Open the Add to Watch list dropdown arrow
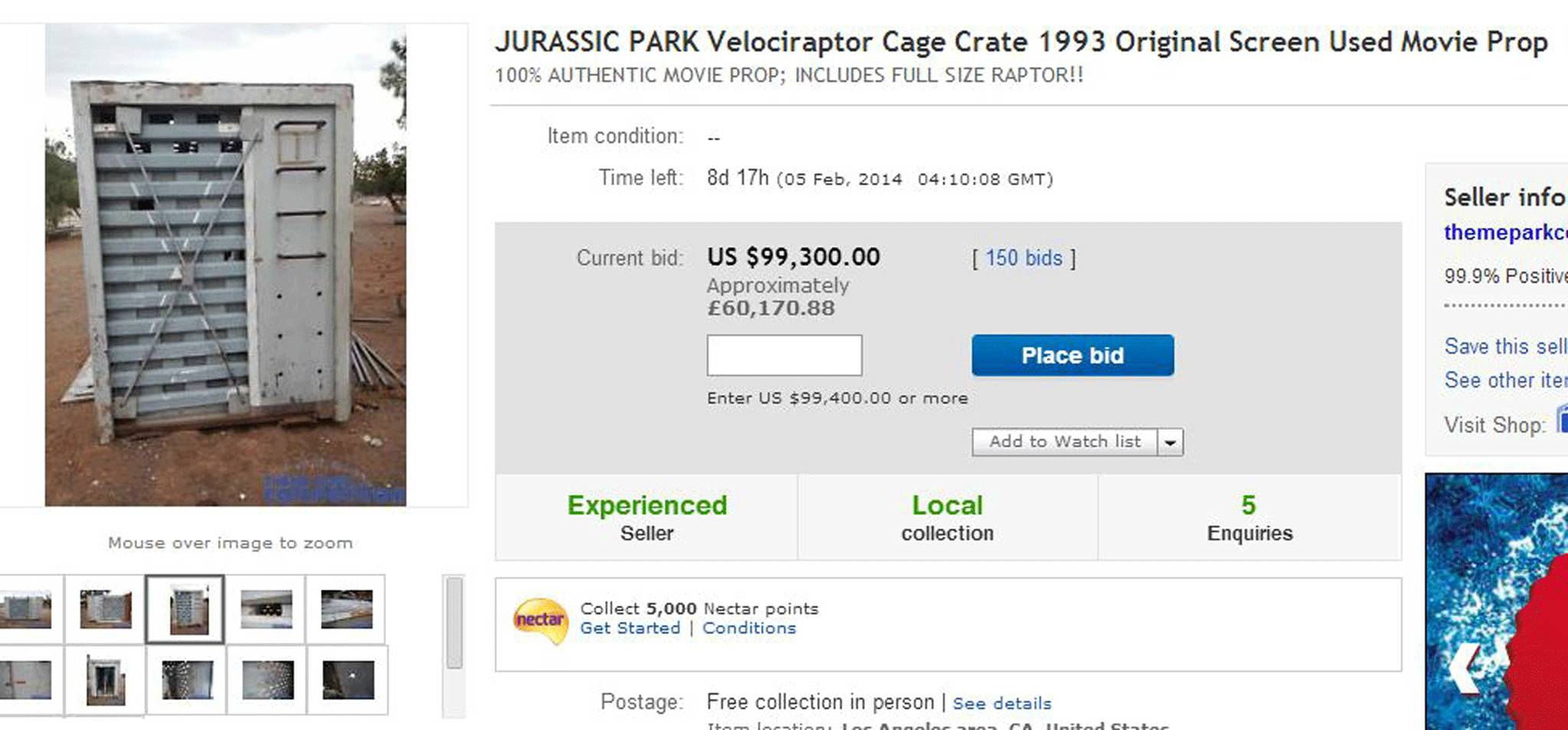 [1168, 442]
